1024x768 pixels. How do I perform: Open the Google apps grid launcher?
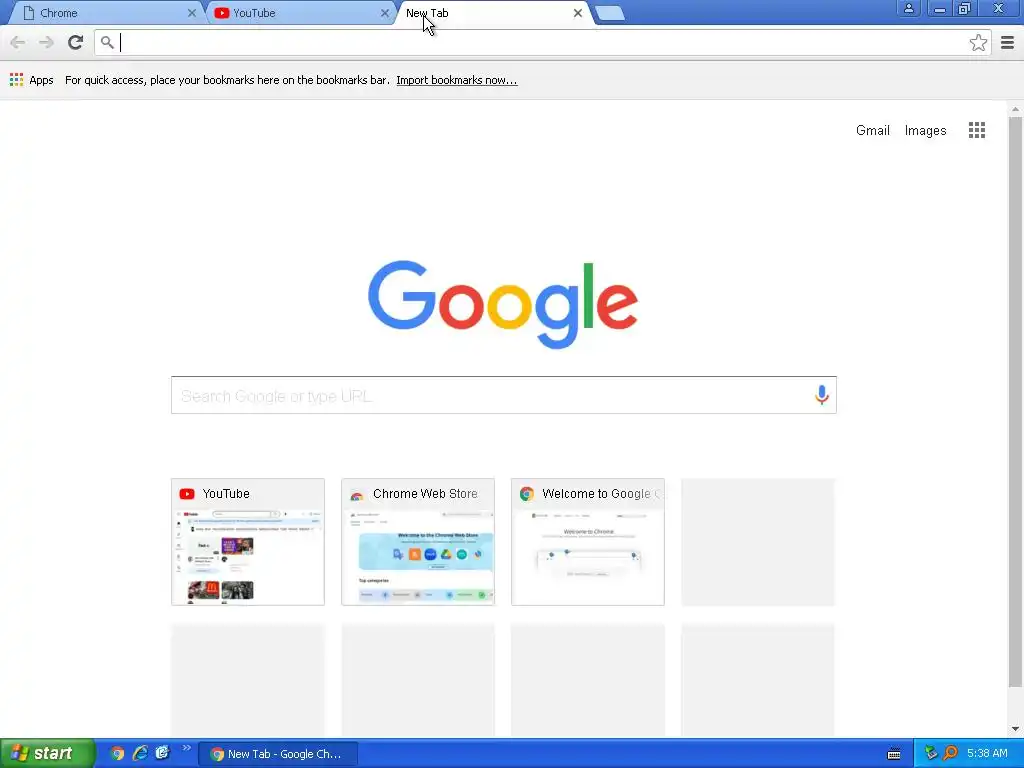[977, 130]
